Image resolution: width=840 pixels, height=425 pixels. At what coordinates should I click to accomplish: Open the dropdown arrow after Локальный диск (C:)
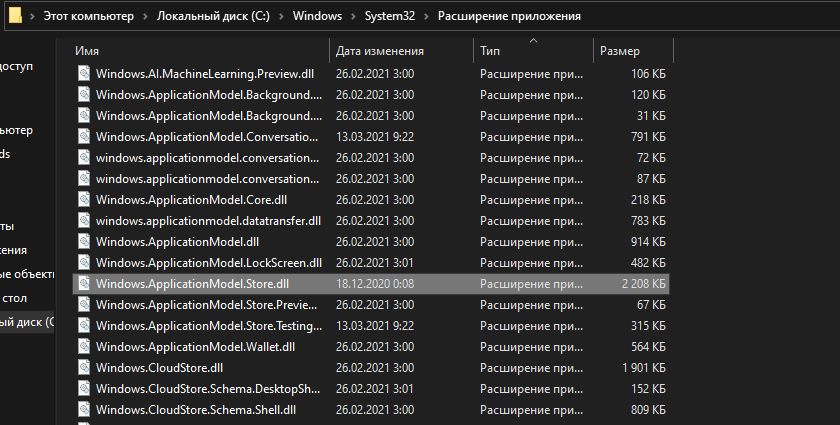tap(281, 16)
